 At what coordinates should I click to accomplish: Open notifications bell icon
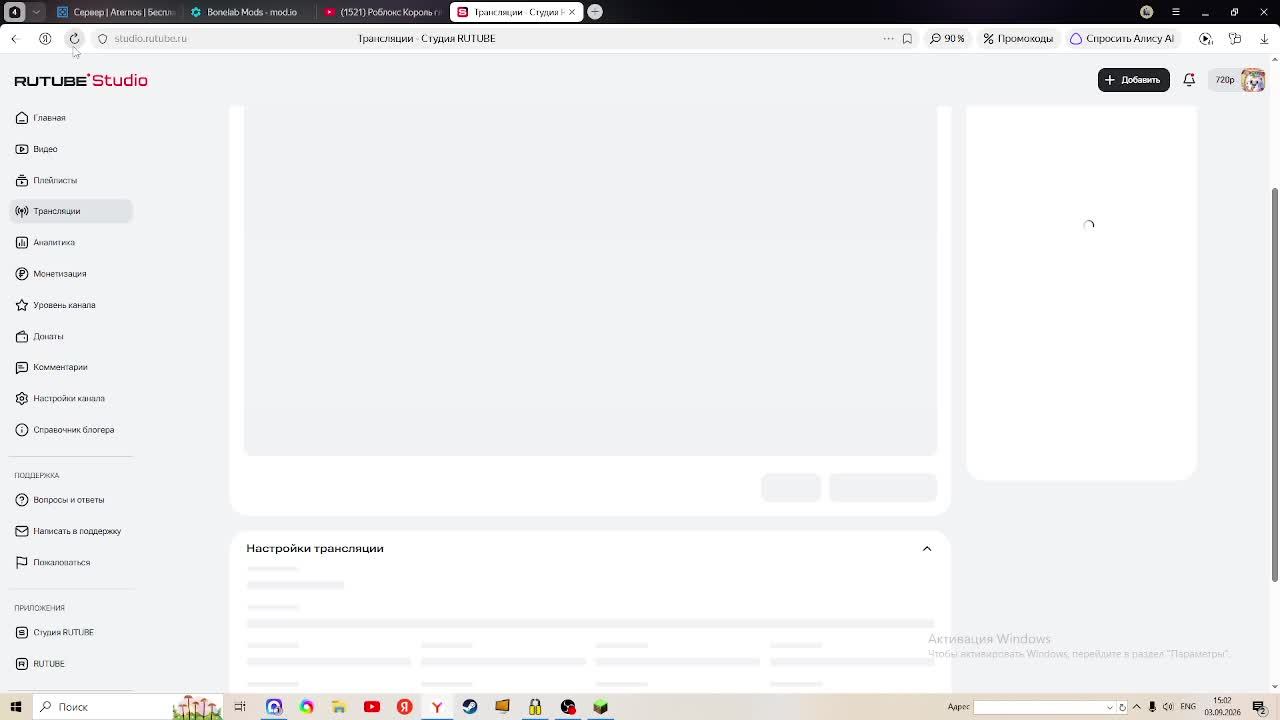pos(1189,80)
